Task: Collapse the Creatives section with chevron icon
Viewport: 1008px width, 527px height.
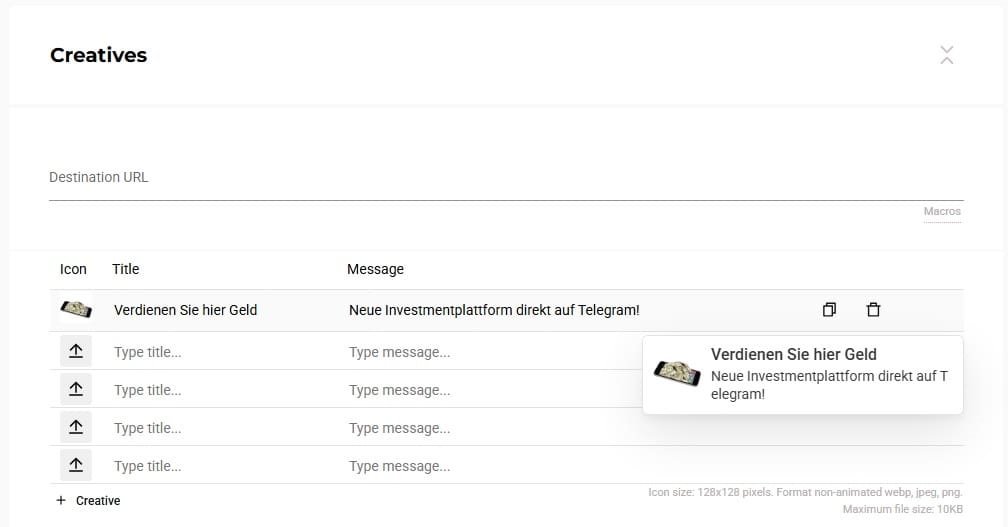Action: point(946,55)
